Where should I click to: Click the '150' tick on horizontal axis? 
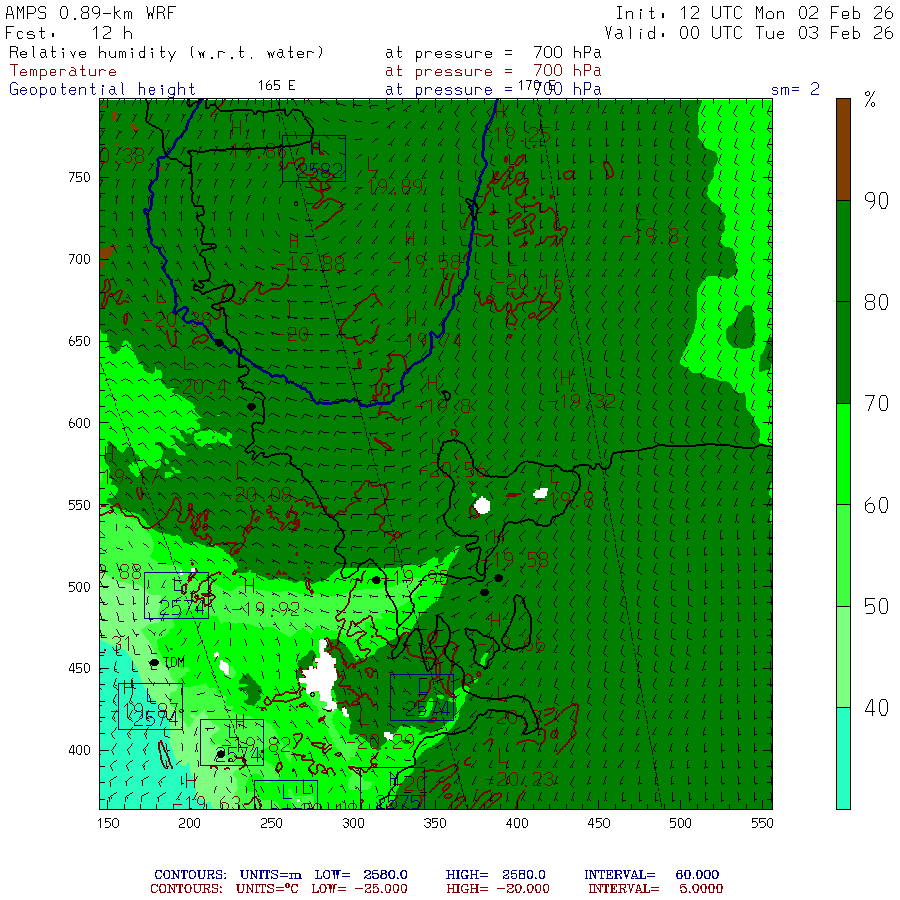[108, 823]
